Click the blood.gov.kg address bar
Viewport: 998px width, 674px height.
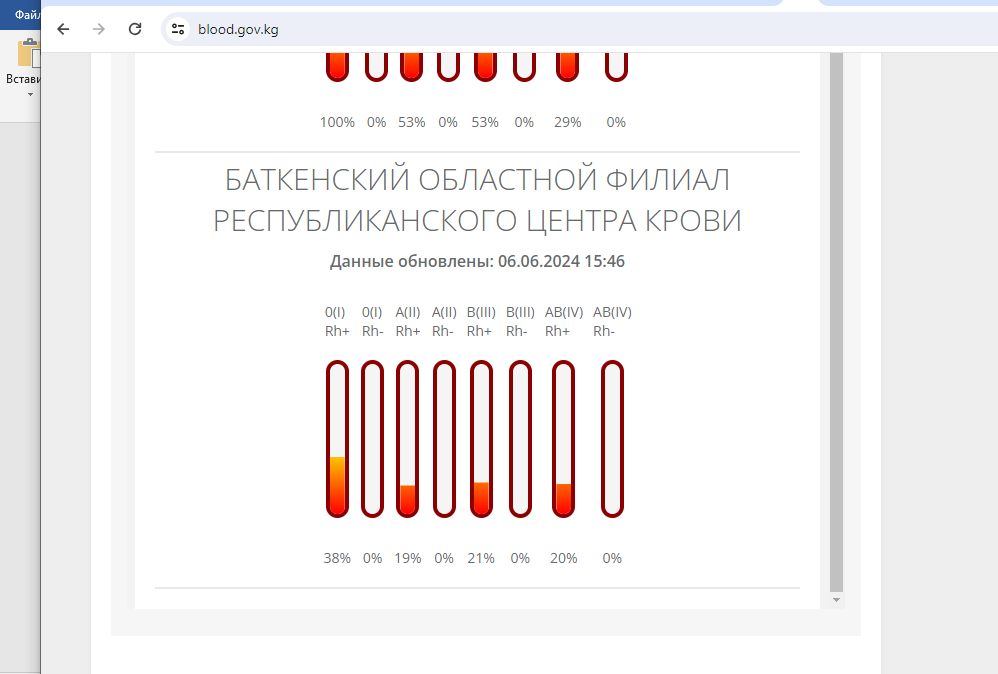click(500, 29)
